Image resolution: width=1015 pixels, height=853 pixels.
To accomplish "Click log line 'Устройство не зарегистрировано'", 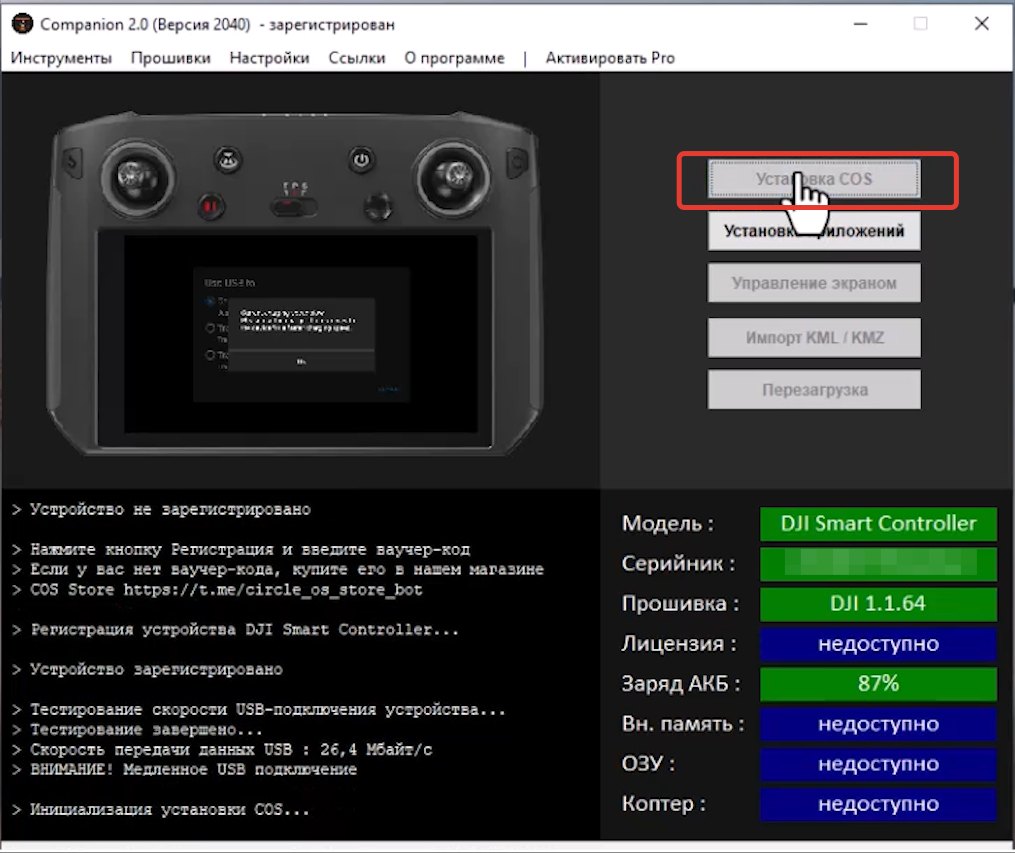I will pos(161,510).
